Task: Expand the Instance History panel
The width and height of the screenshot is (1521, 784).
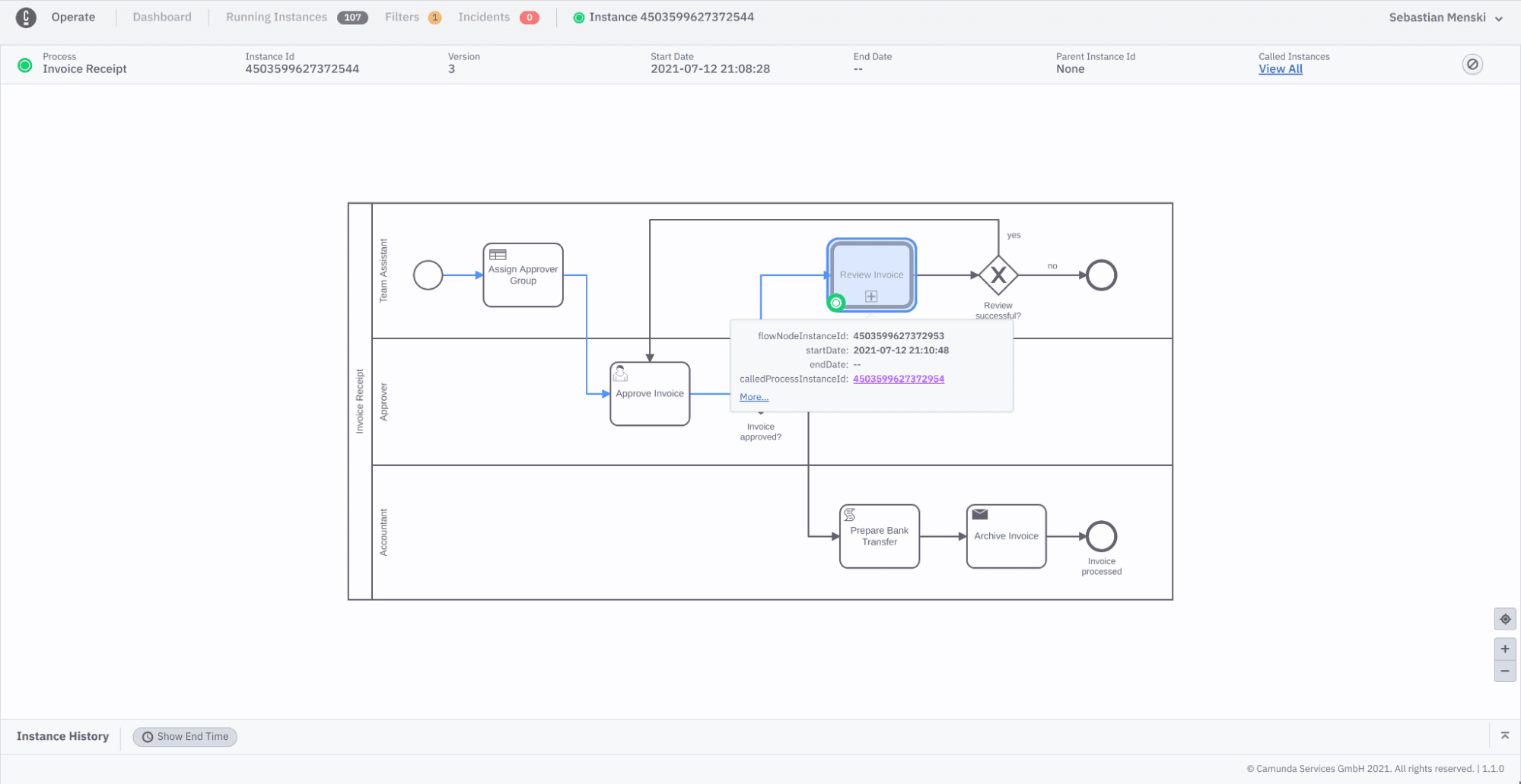Action: click(x=1504, y=735)
